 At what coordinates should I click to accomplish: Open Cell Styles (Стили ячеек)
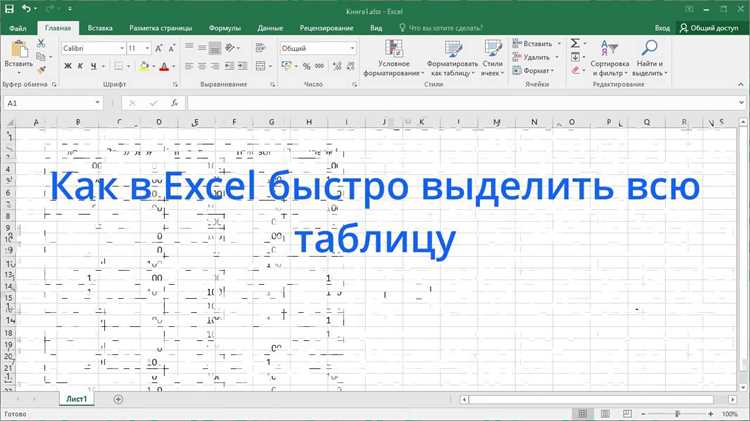coord(492,58)
